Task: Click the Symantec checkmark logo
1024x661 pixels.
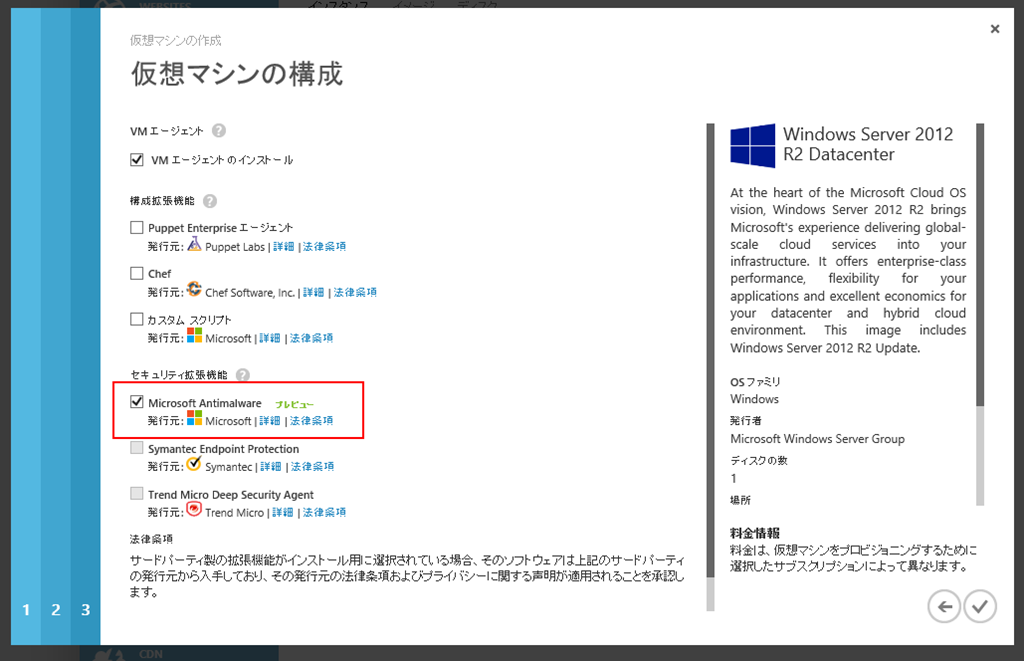Action: click(194, 464)
